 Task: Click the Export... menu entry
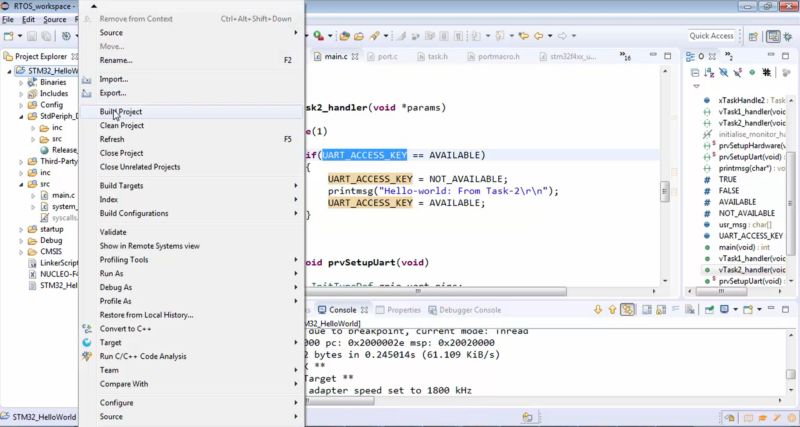[x=113, y=93]
